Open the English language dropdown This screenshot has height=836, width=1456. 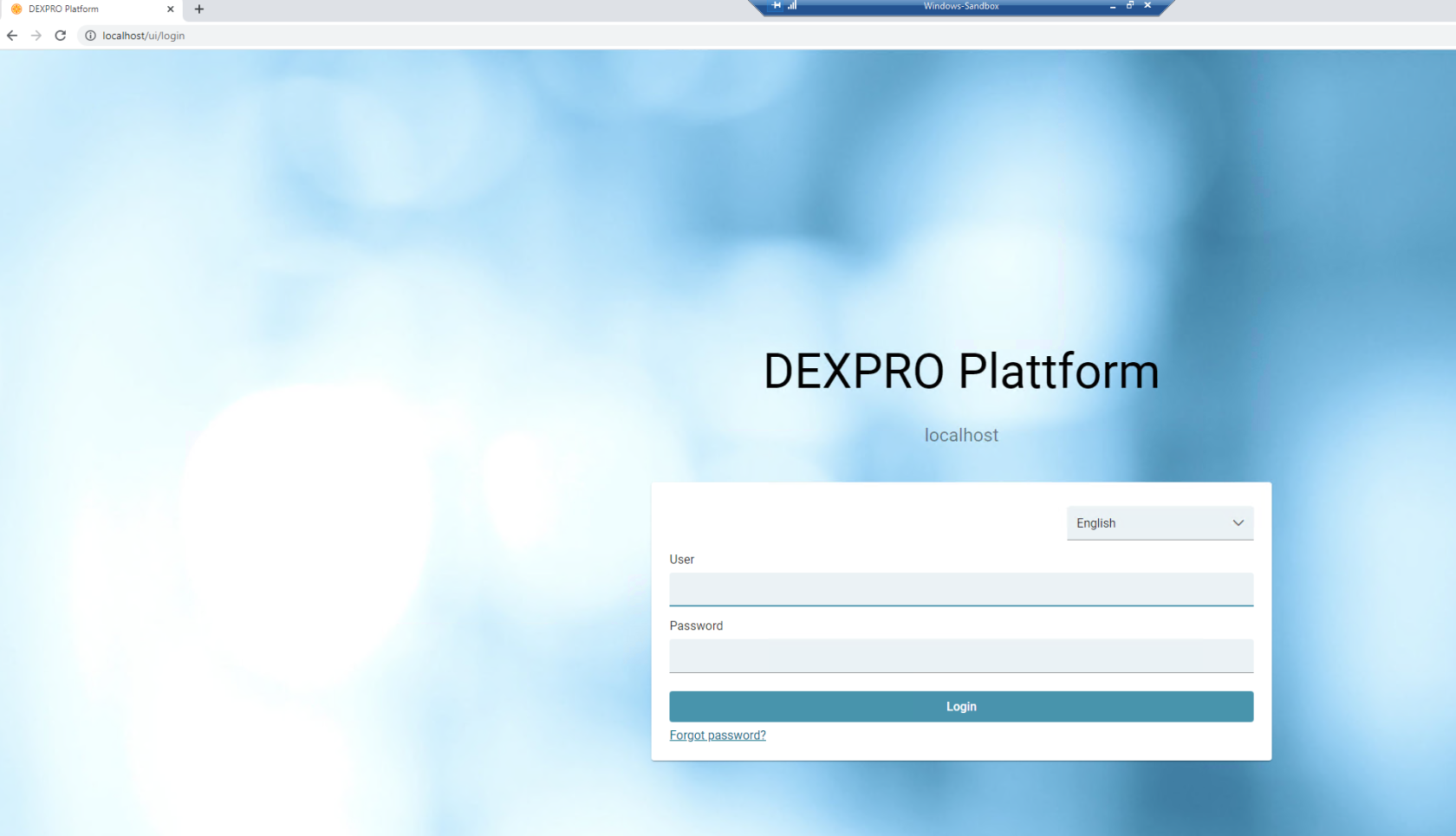[x=1160, y=523]
